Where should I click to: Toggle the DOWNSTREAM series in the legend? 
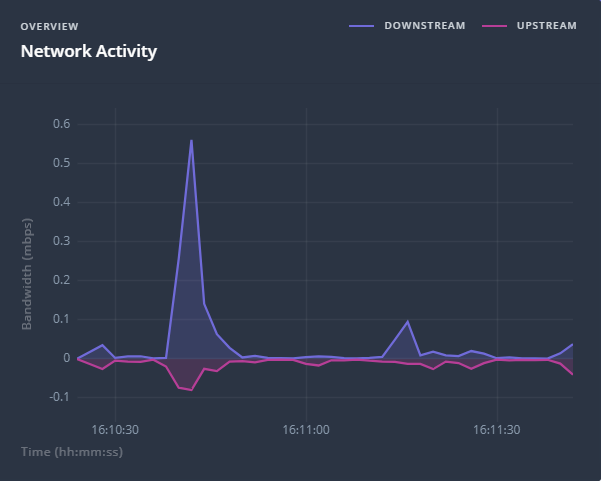[424, 26]
